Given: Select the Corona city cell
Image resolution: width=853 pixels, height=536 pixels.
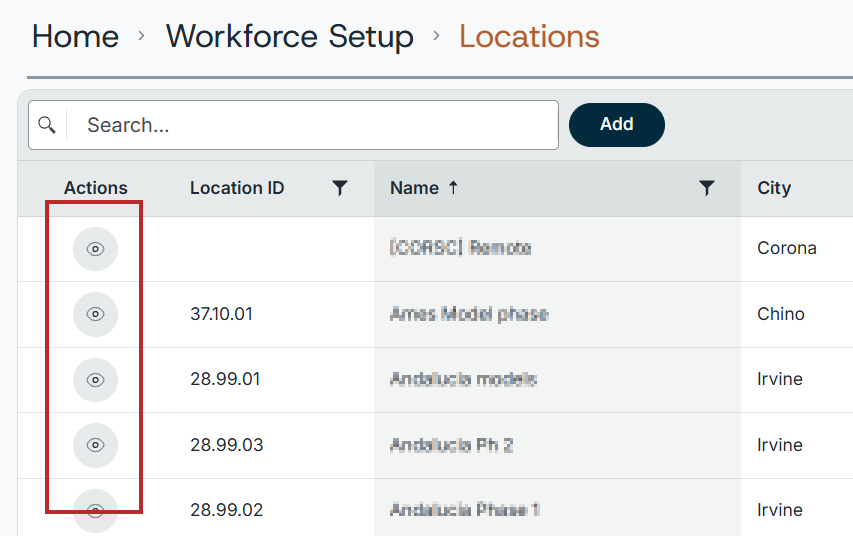Looking at the screenshot, I should click(x=787, y=248).
